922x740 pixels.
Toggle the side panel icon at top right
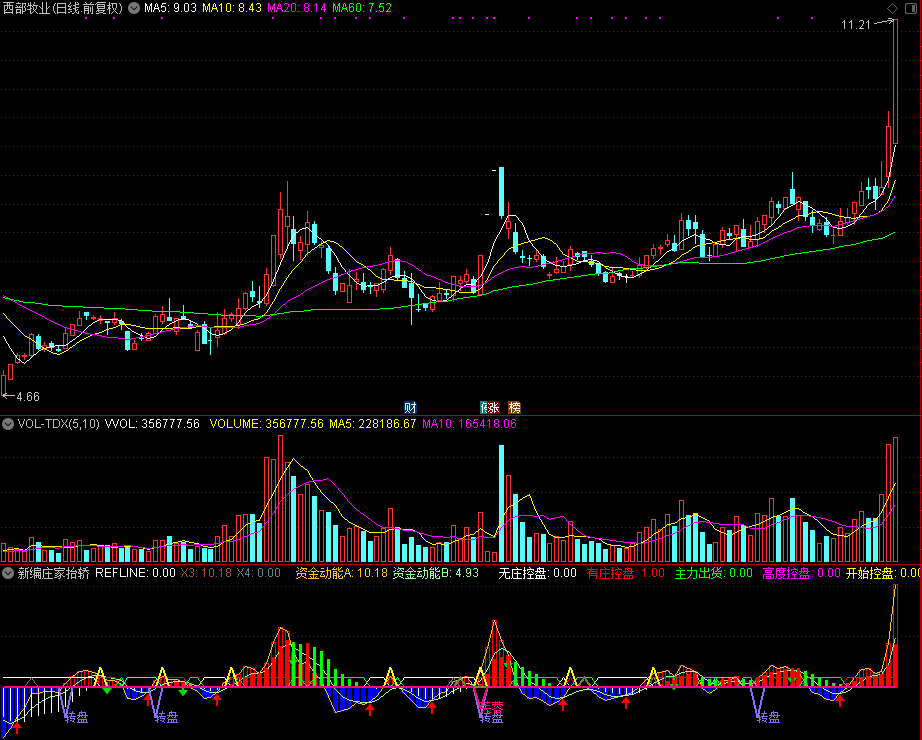tap(911, 8)
